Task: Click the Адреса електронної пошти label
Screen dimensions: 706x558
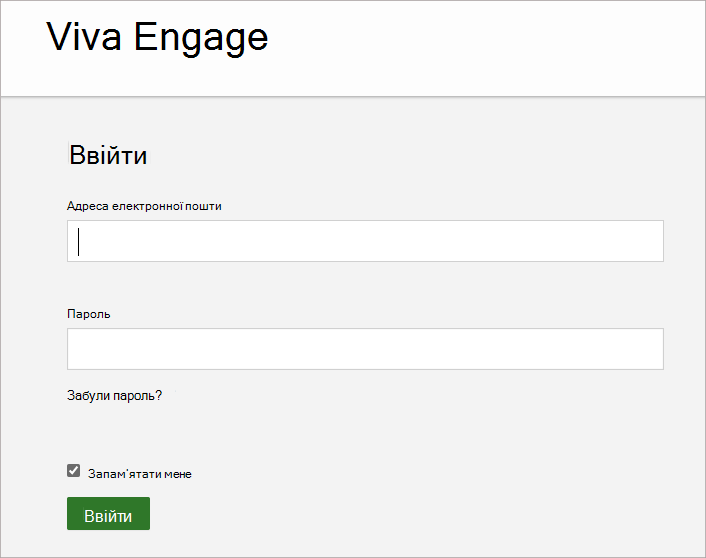Action: 144,206
